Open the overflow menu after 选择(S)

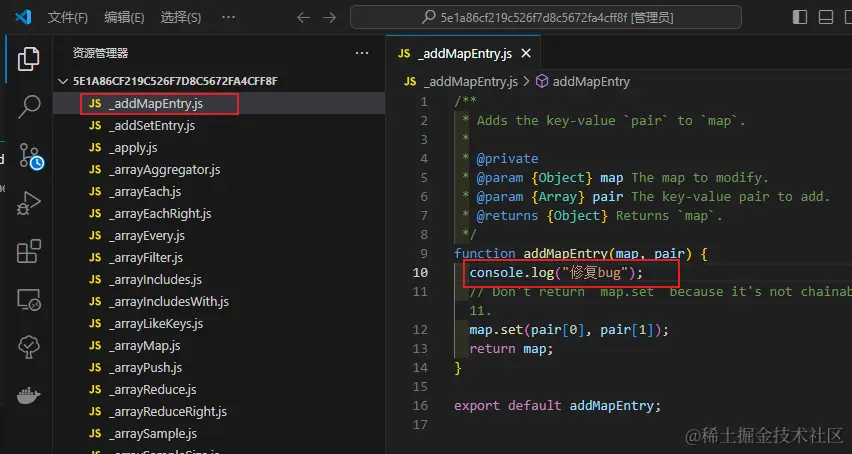(229, 17)
